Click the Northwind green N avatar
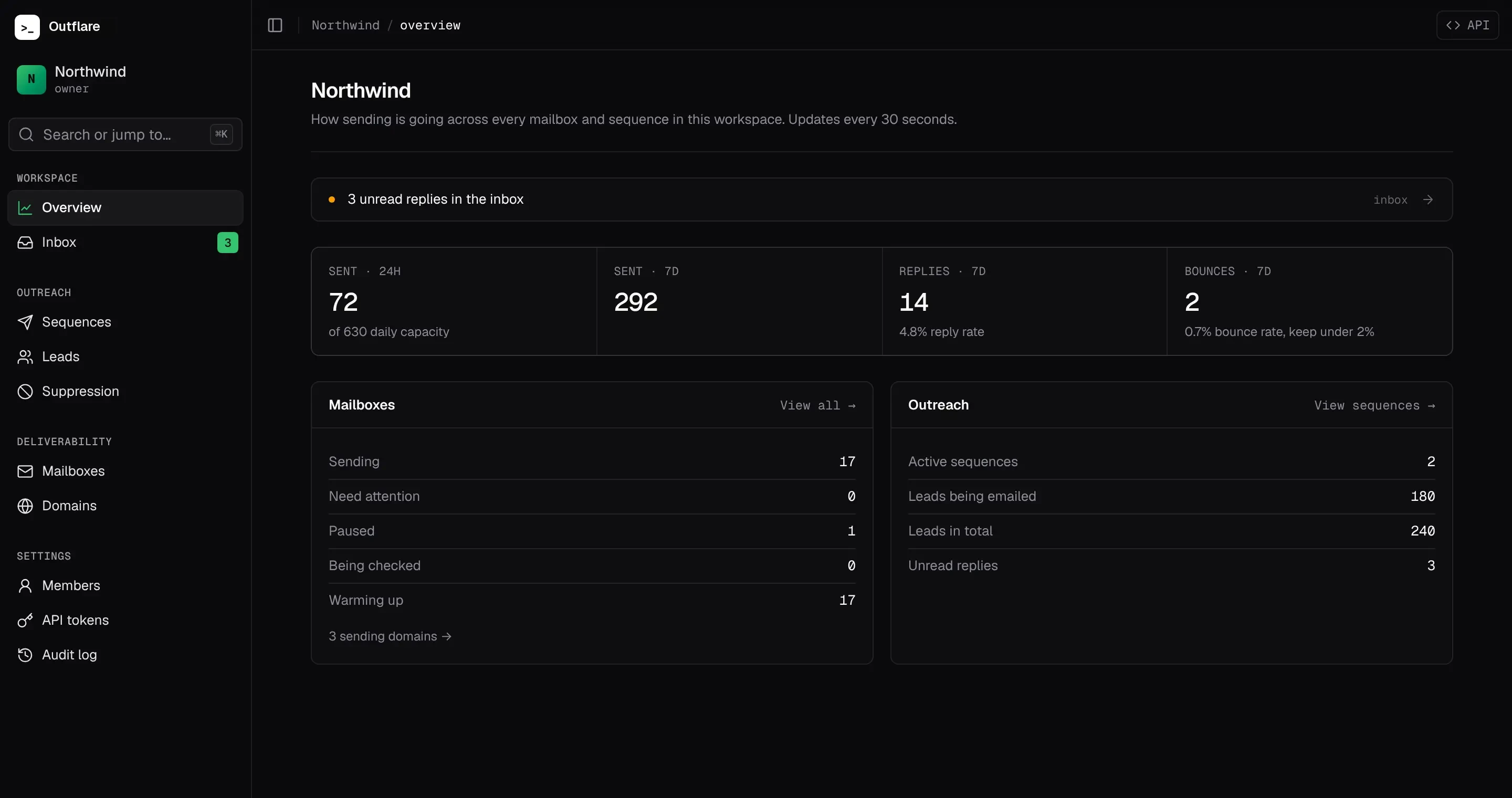 (x=31, y=79)
